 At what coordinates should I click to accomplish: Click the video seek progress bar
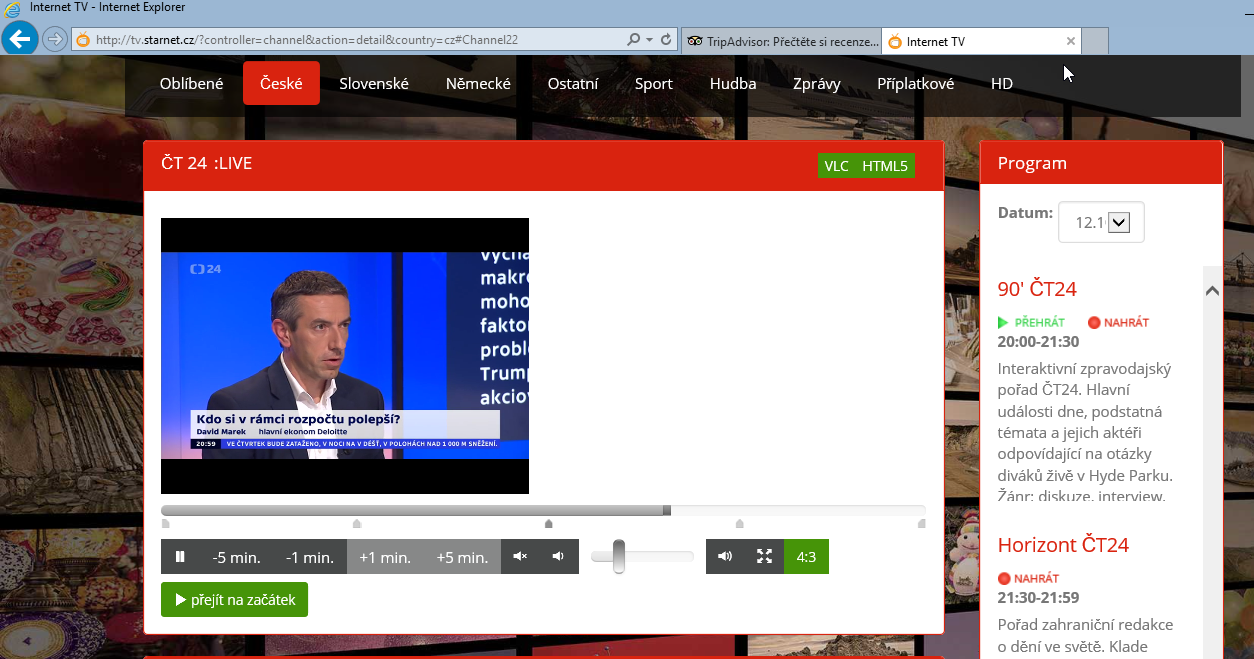(x=543, y=510)
